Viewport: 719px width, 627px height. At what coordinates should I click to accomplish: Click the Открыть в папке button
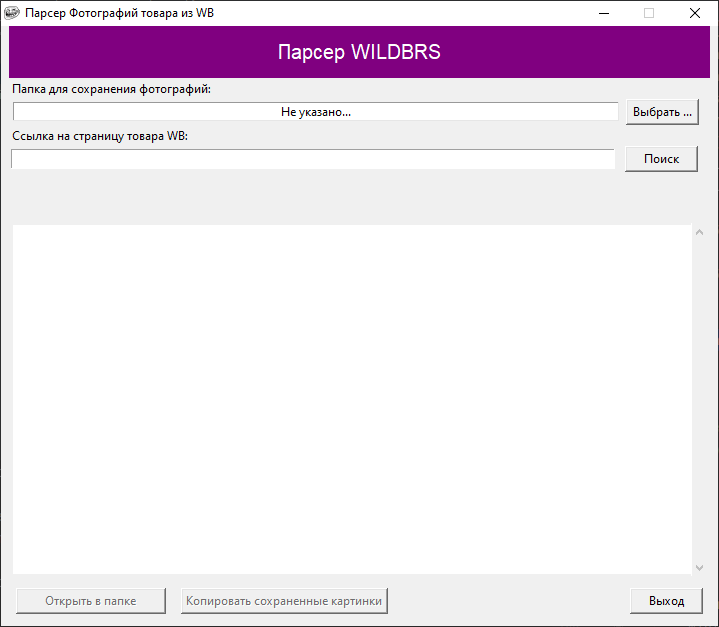(91, 601)
